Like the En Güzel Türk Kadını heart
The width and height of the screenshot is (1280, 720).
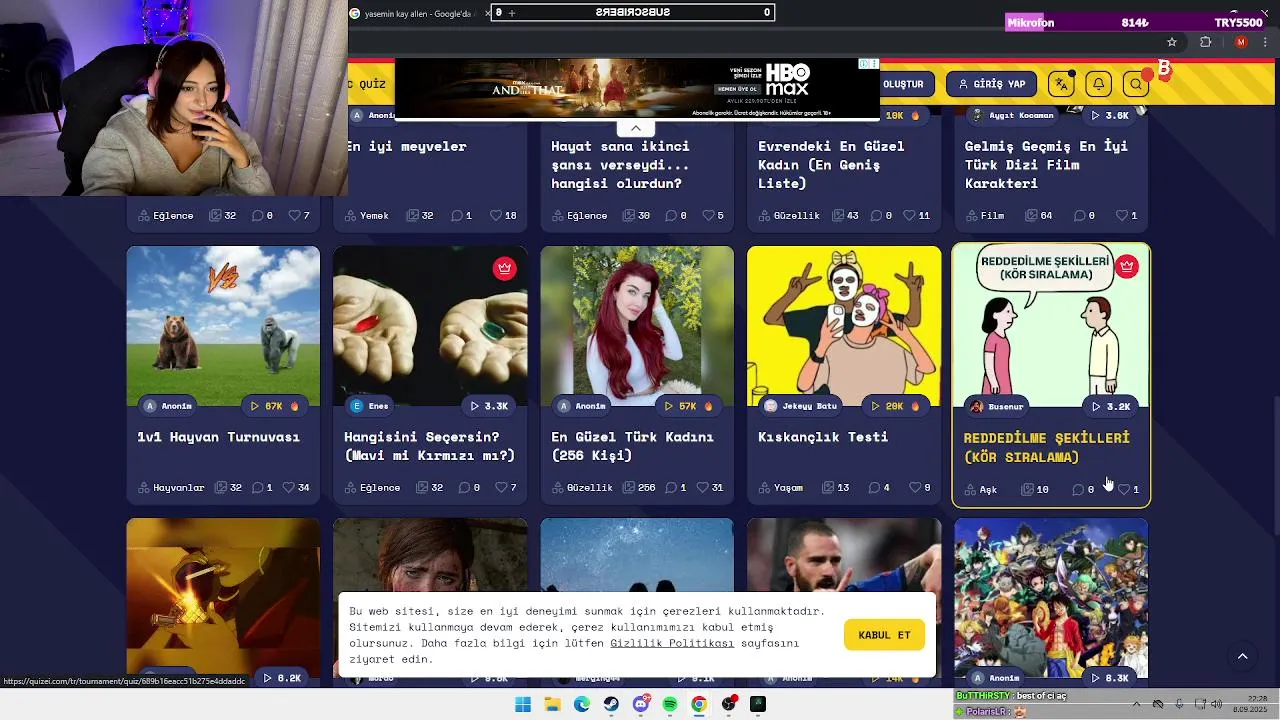[x=703, y=487]
